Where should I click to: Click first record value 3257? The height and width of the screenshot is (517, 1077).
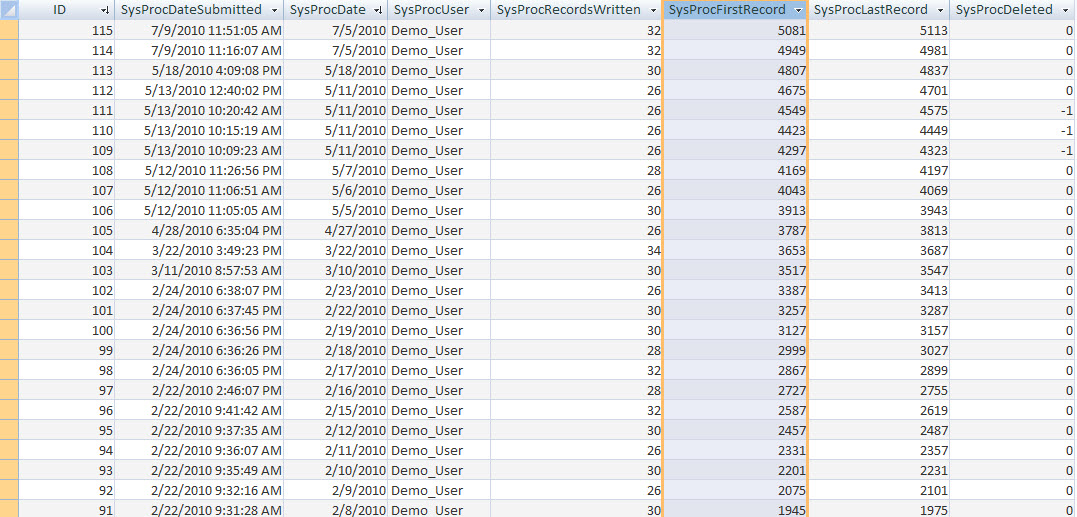(735, 310)
